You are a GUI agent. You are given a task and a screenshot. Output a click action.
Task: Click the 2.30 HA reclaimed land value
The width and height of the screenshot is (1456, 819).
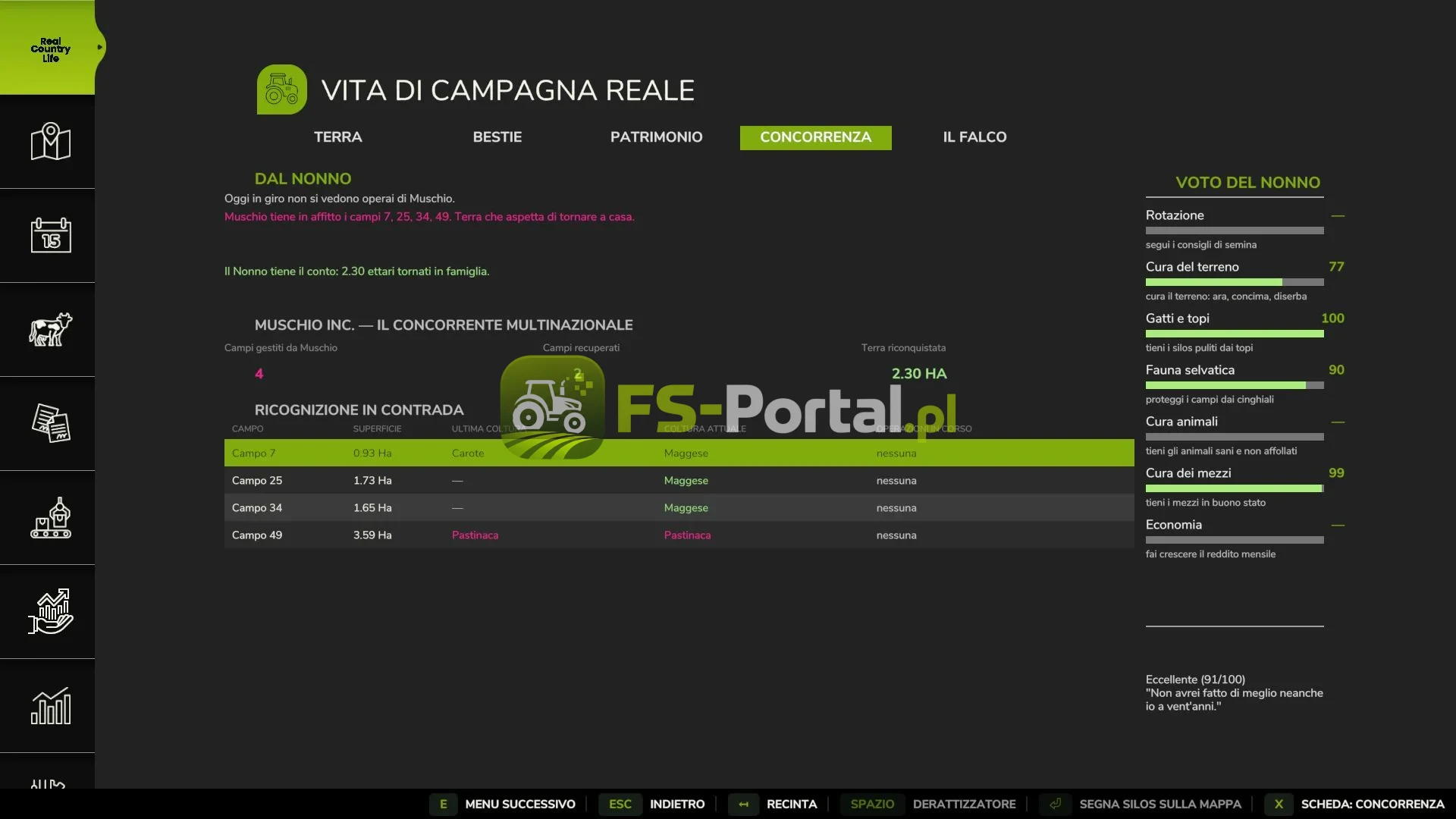tap(919, 374)
